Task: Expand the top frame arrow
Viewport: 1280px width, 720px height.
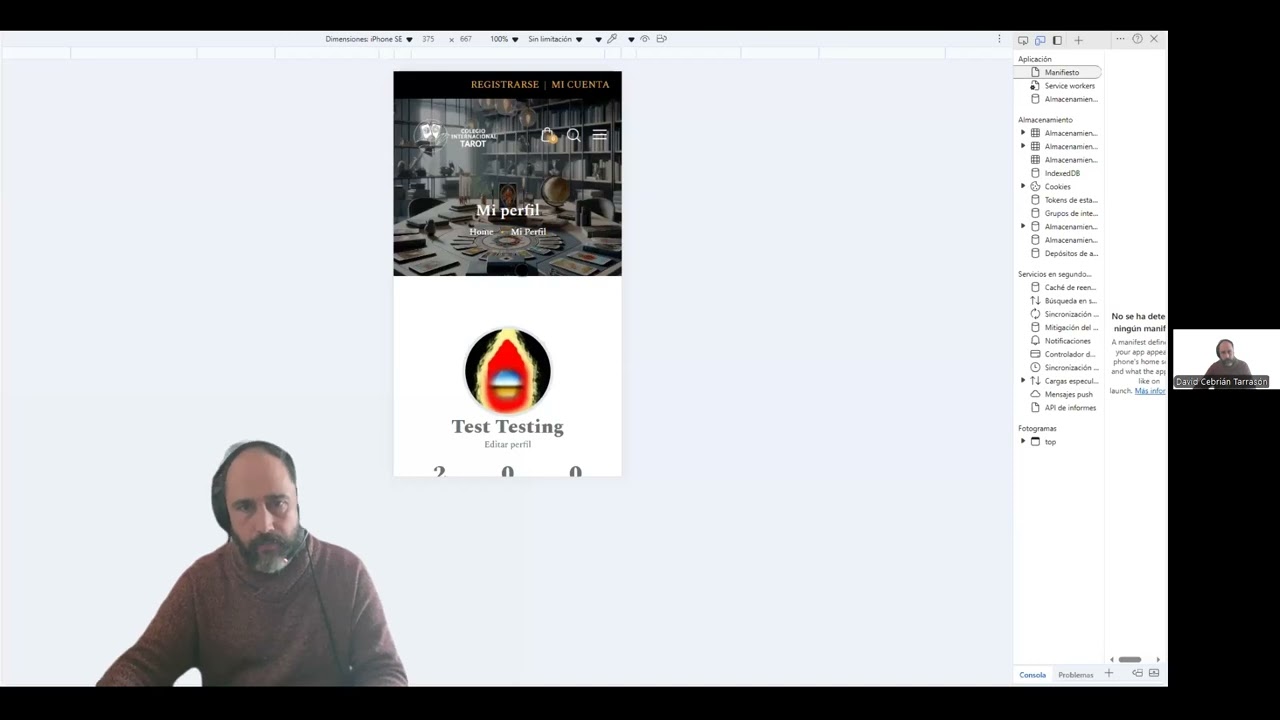Action: (x=1023, y=441)
